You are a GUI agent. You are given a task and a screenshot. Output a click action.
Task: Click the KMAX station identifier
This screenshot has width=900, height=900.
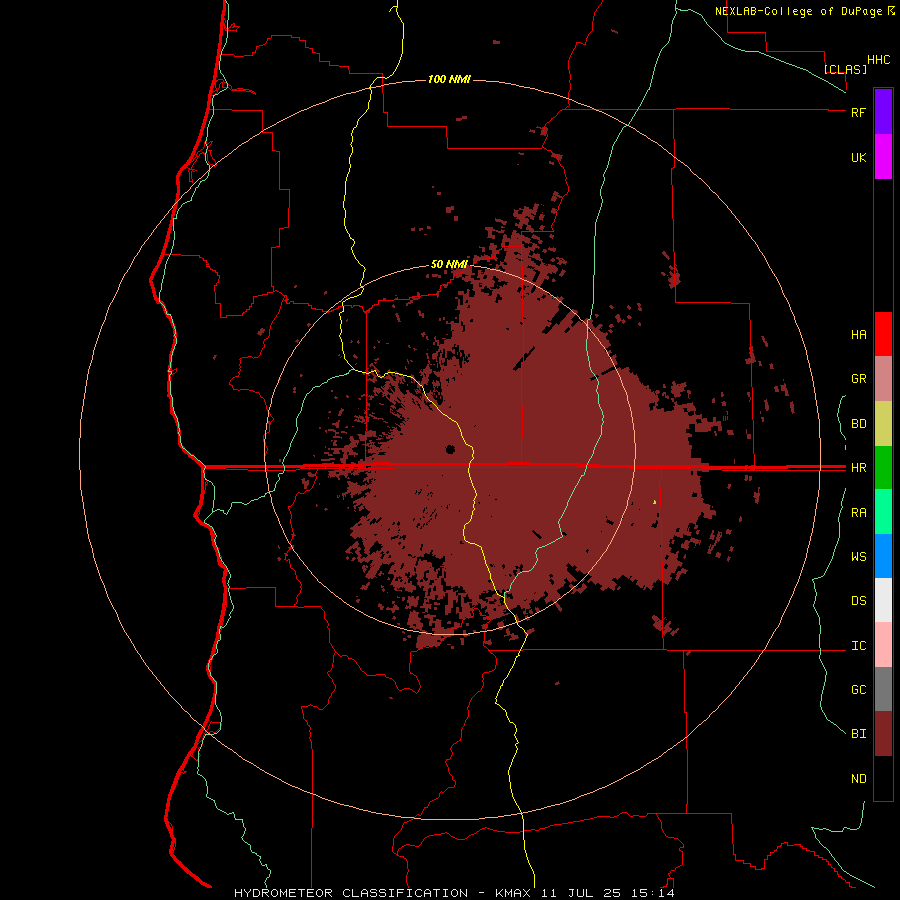[512, 893]
